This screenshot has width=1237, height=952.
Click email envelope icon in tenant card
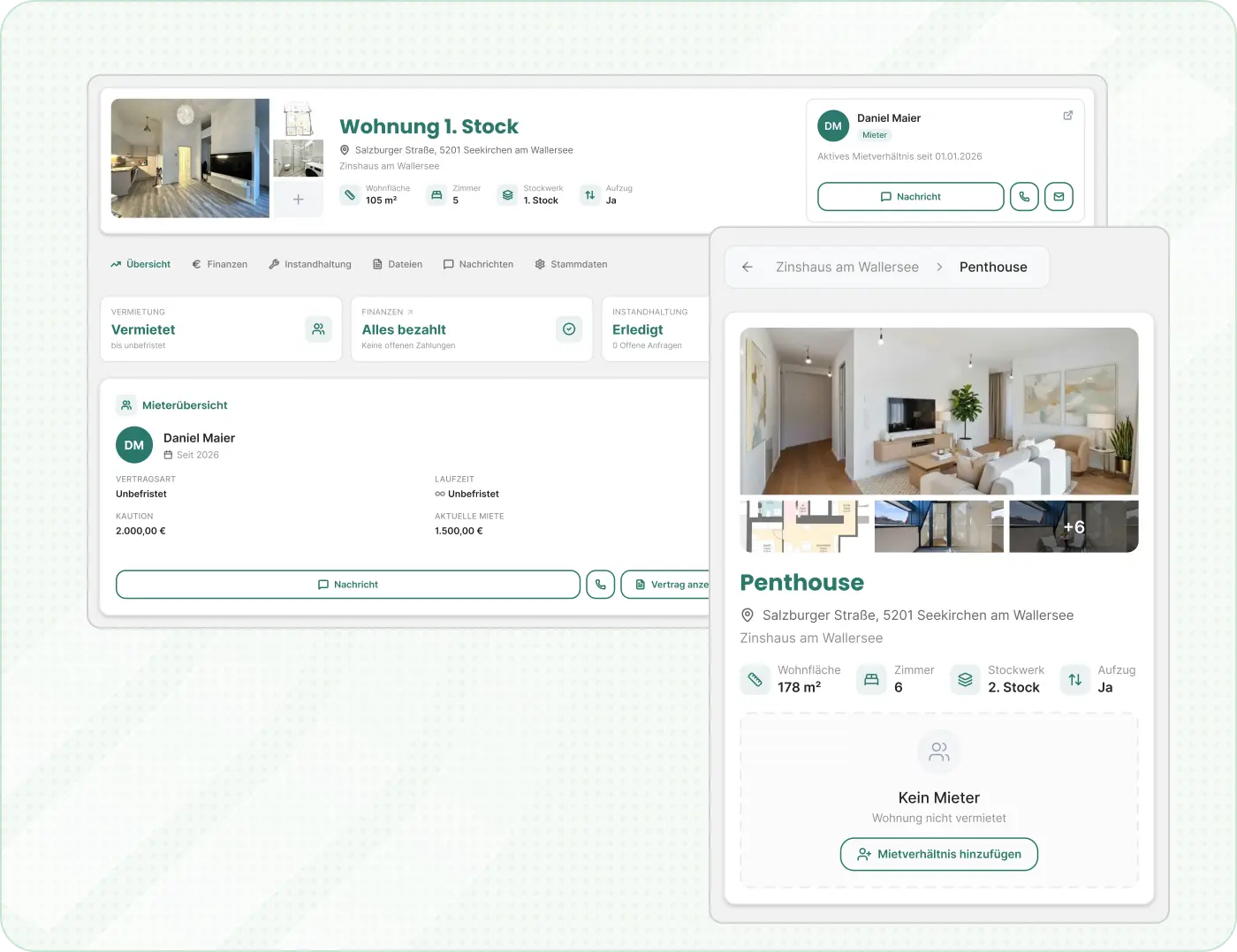tap(1059, 197)
